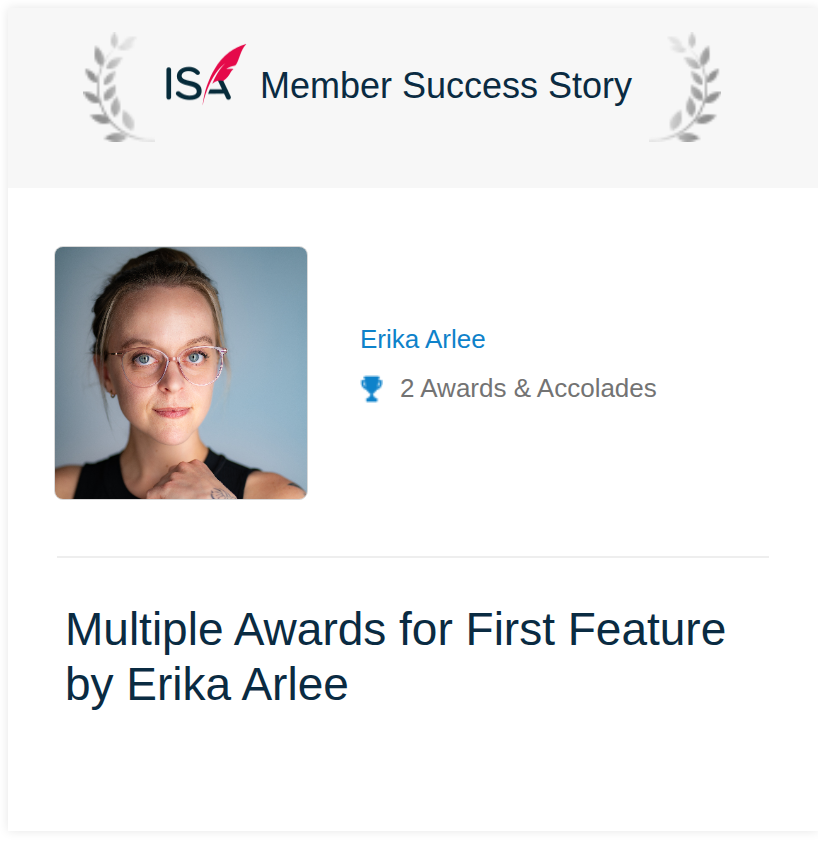Click the 'Member Success Story' heading
The width and height of the screenshot is (818, 850).
(x=446, y=87)
